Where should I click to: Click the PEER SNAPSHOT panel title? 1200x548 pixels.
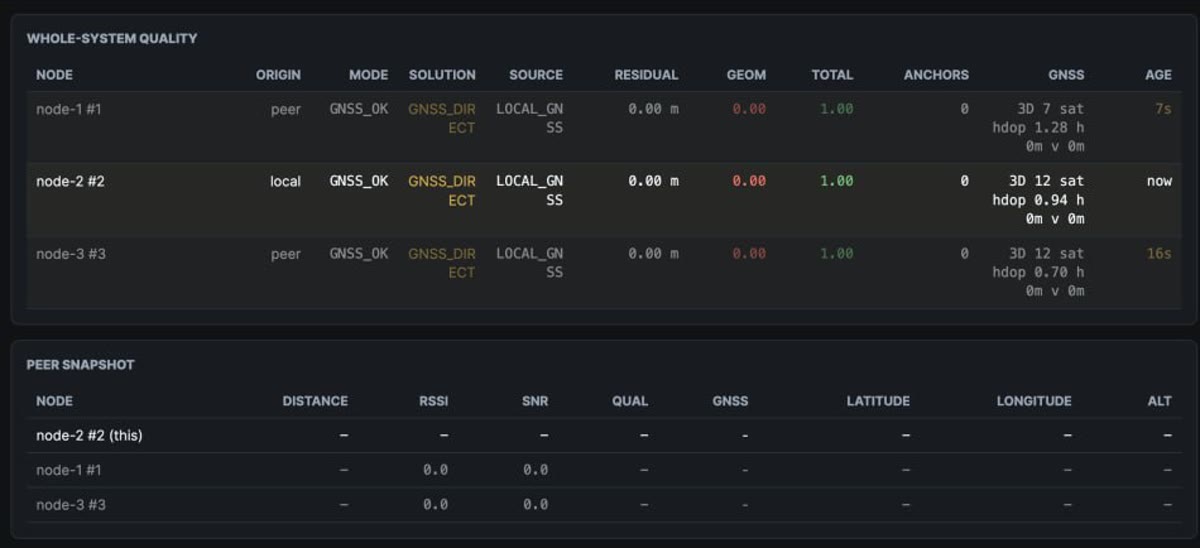coord(80,365)
